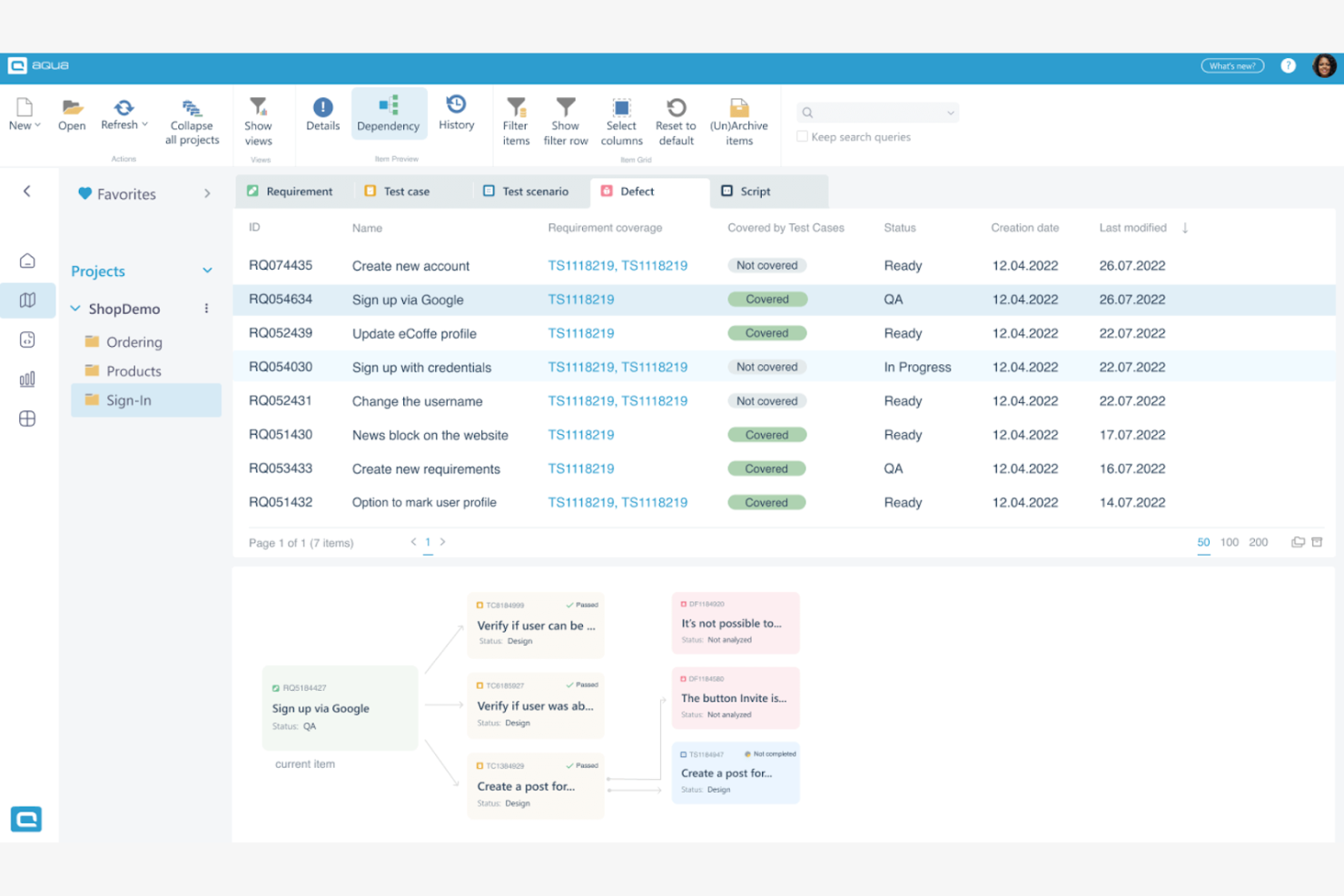Screen dimensions: 1344x896
Task: Select the 'Create new account' row name
Action: (410, 266)
